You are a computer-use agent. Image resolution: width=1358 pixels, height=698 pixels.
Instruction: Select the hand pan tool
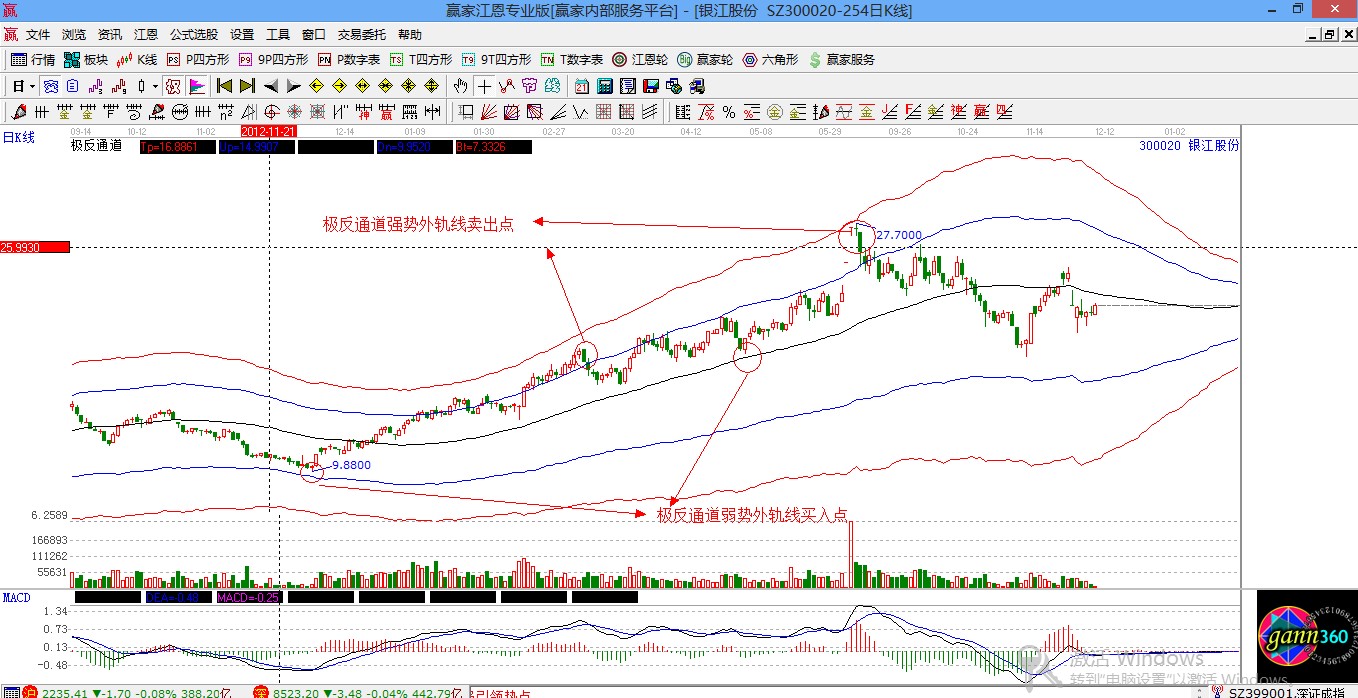click(461, 86)
